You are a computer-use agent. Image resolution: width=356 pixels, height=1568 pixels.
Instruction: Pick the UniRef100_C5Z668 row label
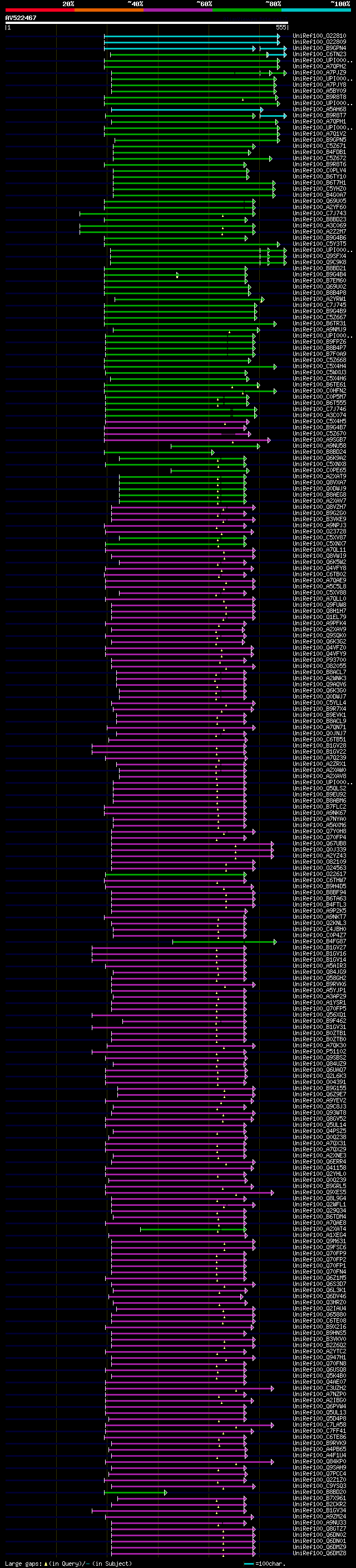[x=319, y=360]
